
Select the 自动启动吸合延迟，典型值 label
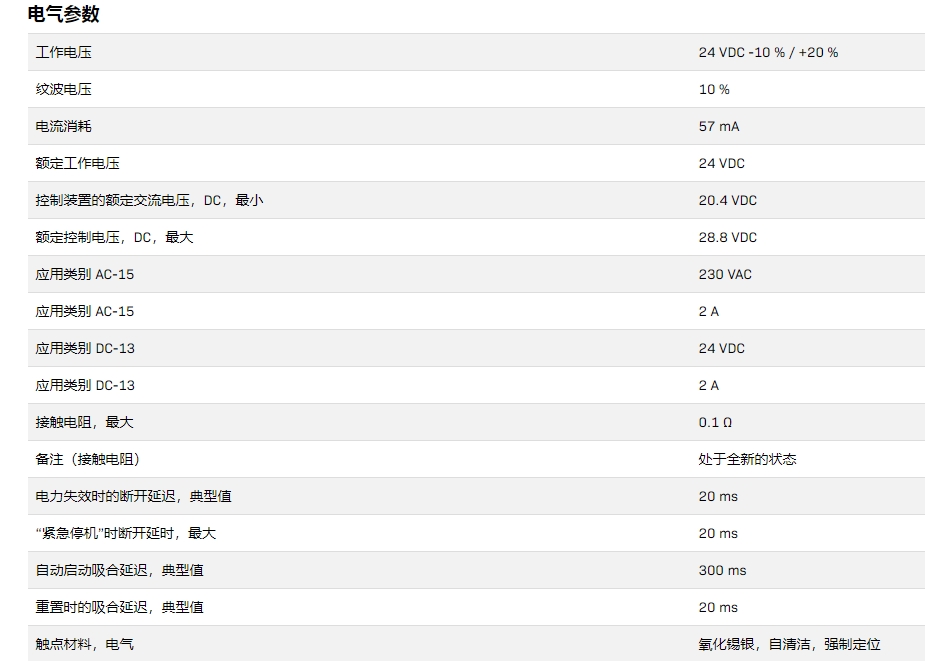tap(120, 570)
